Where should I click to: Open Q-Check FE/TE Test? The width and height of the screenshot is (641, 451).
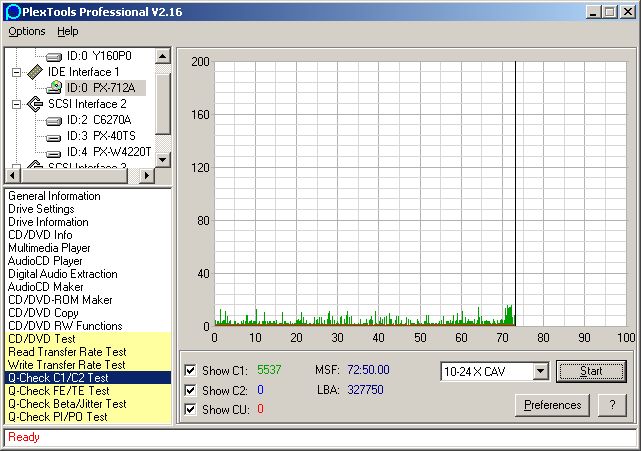88,391
